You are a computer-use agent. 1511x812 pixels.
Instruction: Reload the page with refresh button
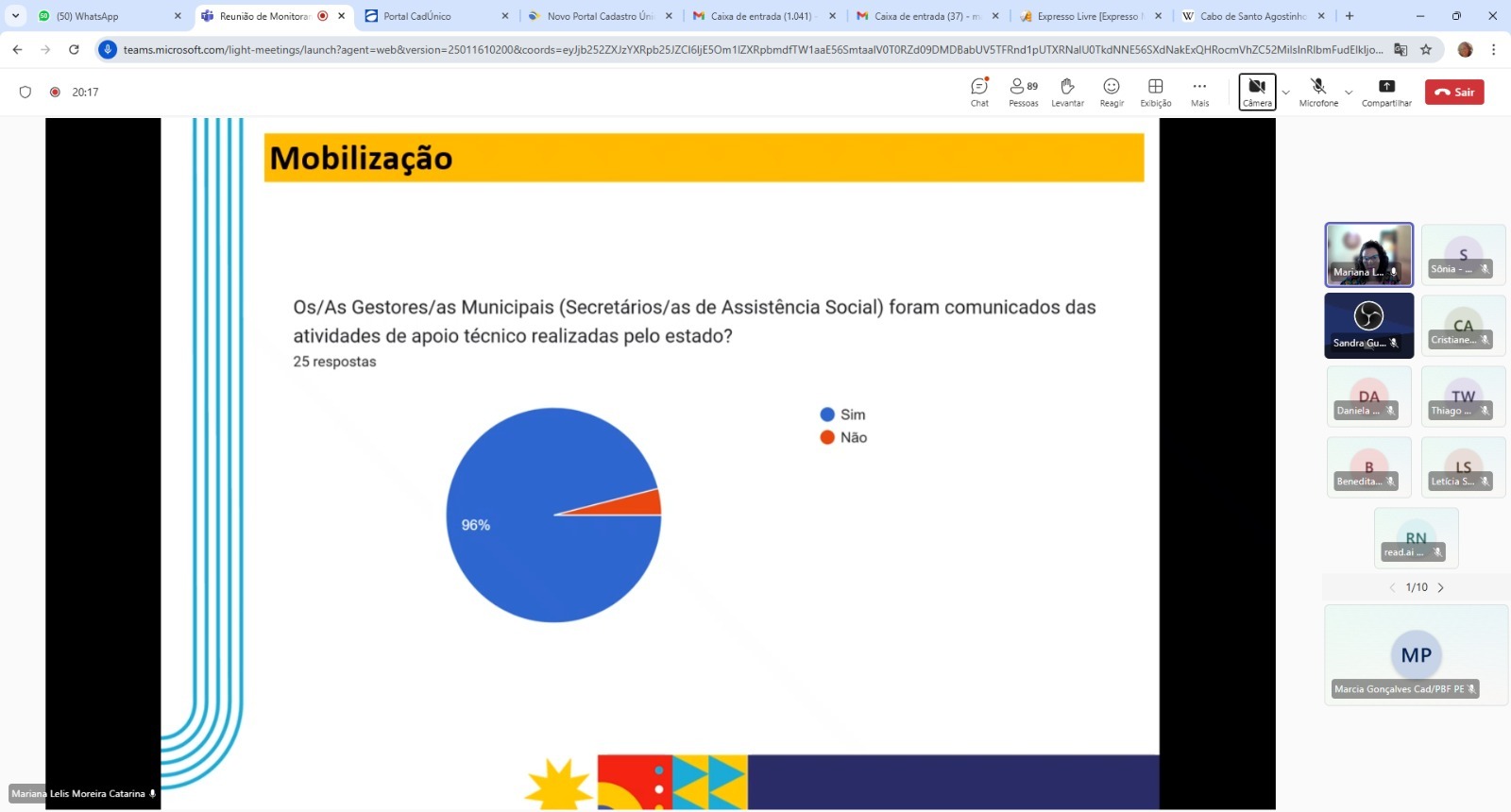click(74, 49)
